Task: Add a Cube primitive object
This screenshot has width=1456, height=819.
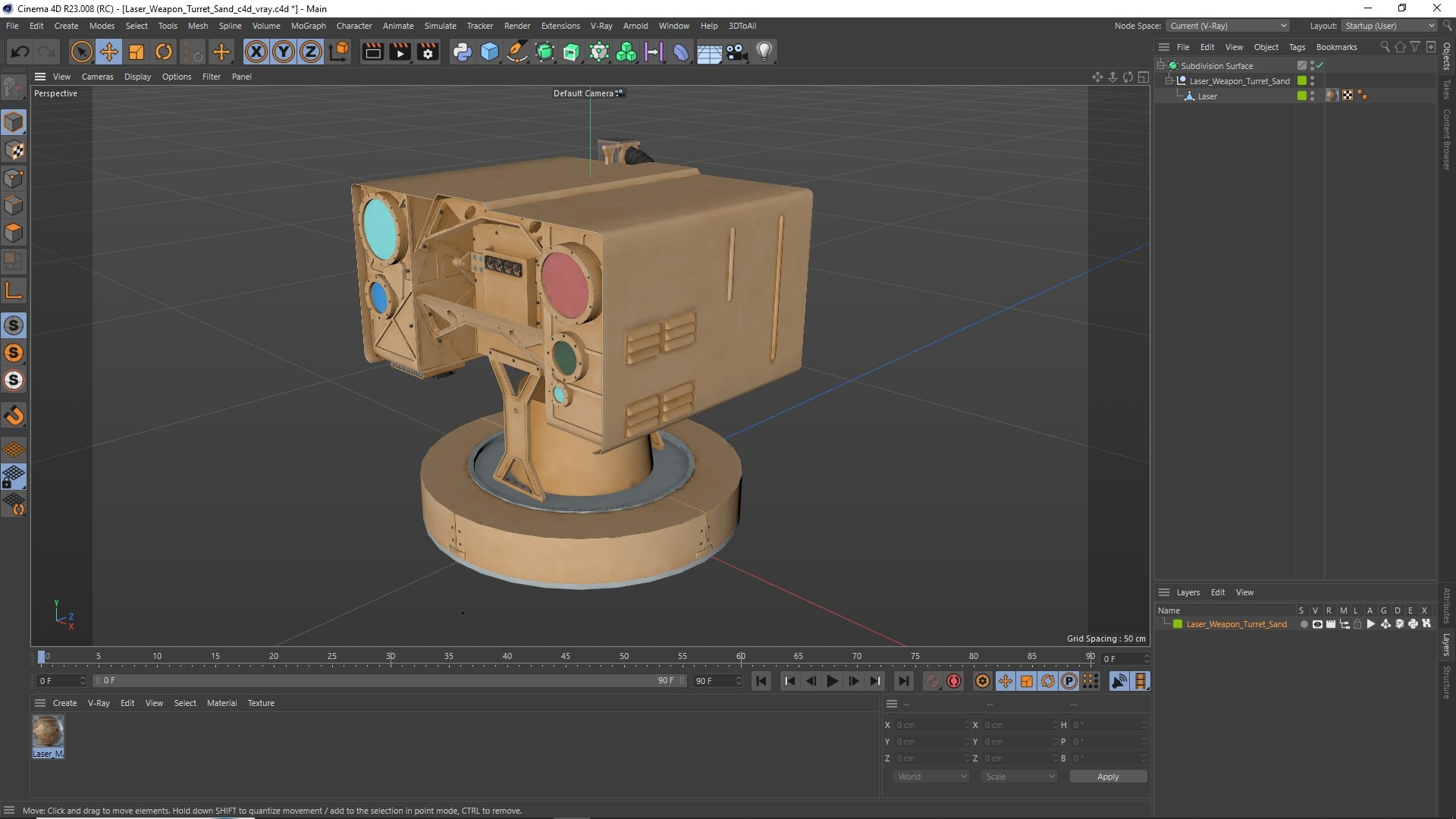Action: point(490,52)
